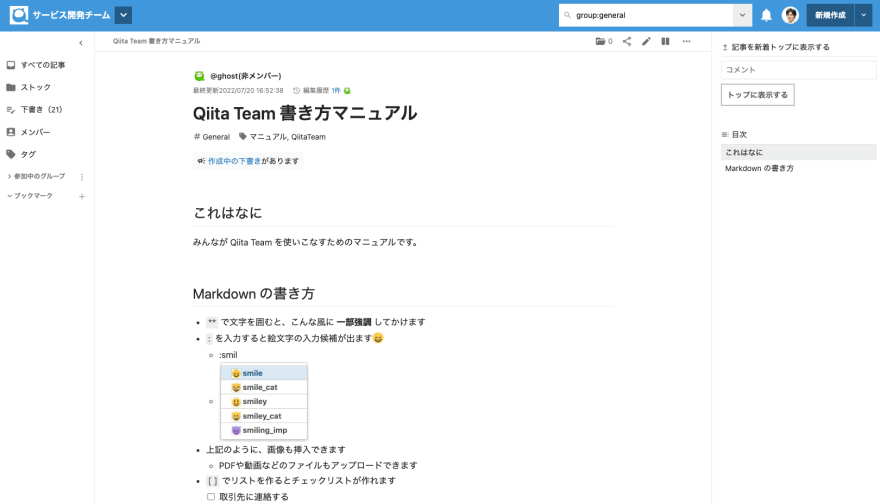Click the コメント input field
Image resolution: width=880 pixels, height=504 pixels.
798,70
